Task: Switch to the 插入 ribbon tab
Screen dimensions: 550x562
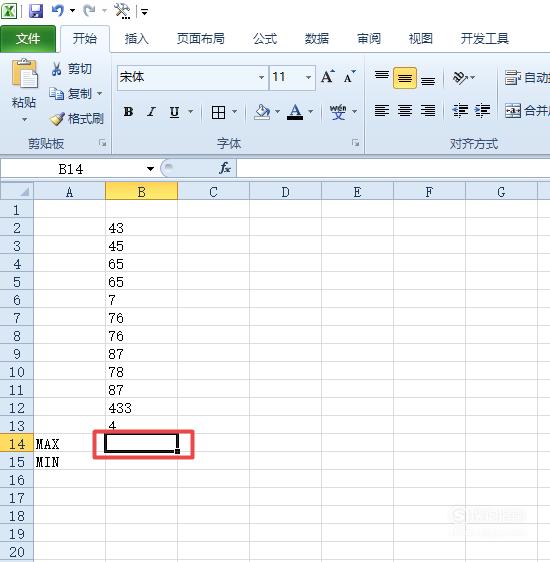Action: (x=137, y=39)
